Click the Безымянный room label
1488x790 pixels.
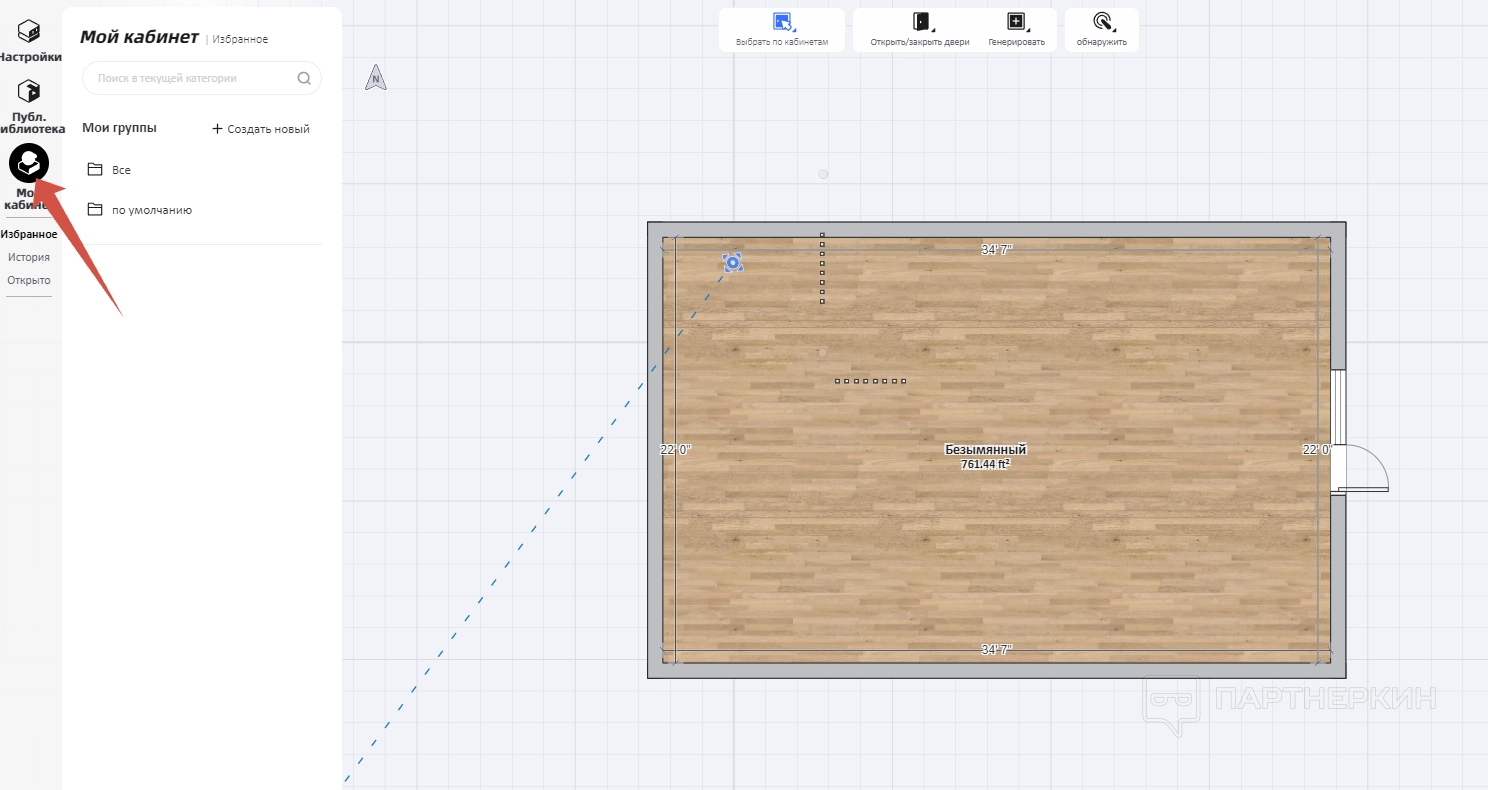985,450
